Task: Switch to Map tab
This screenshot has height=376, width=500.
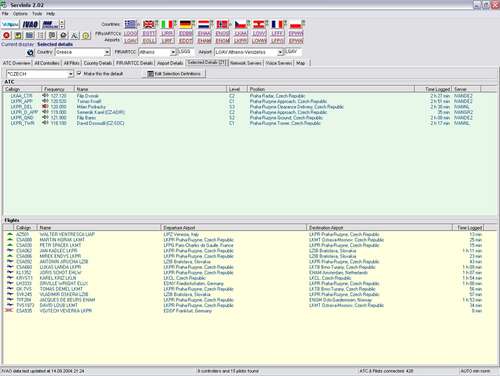Action: tap(301, 63)
